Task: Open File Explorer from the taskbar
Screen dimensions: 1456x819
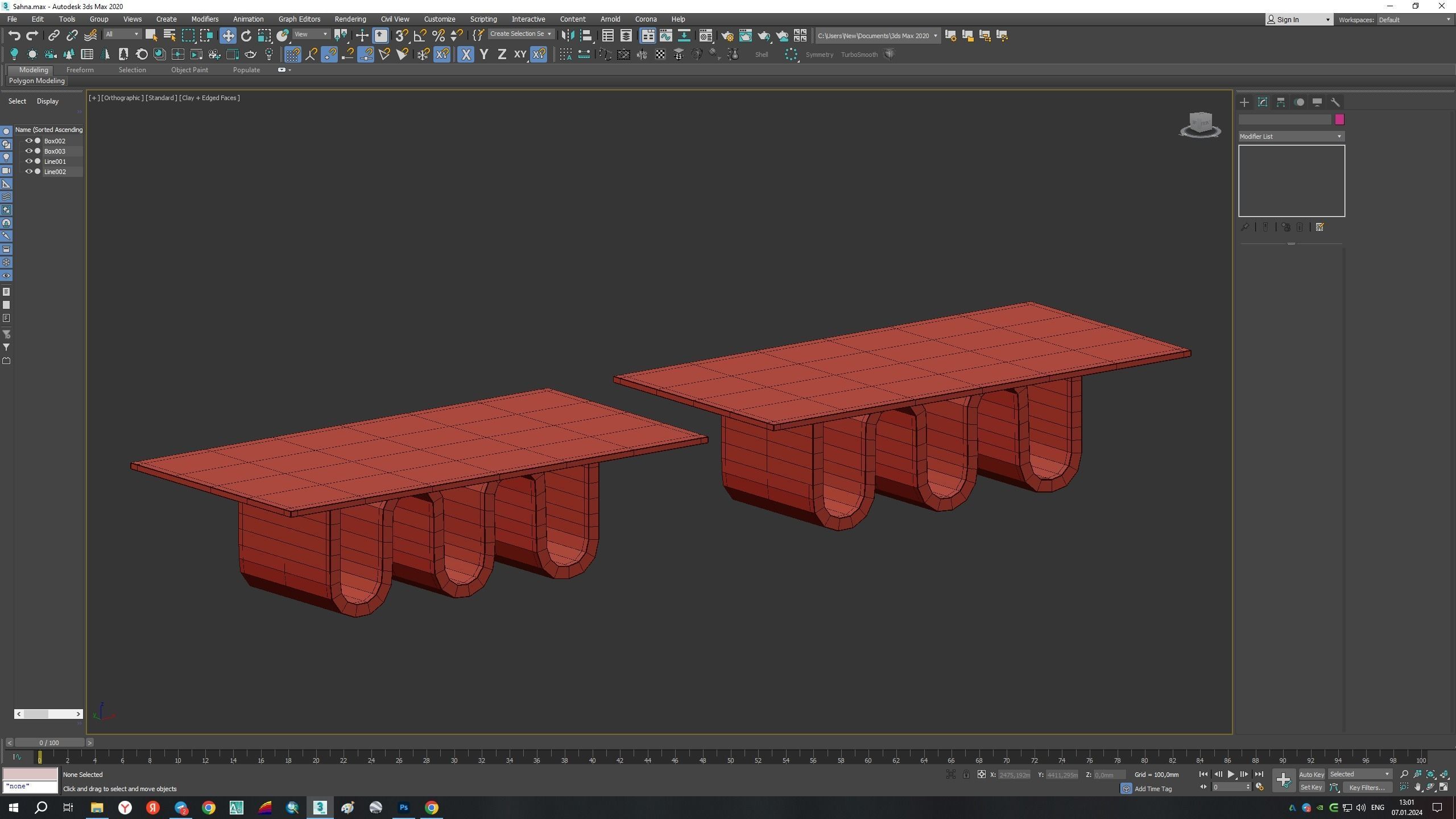Action: [97, 808]
